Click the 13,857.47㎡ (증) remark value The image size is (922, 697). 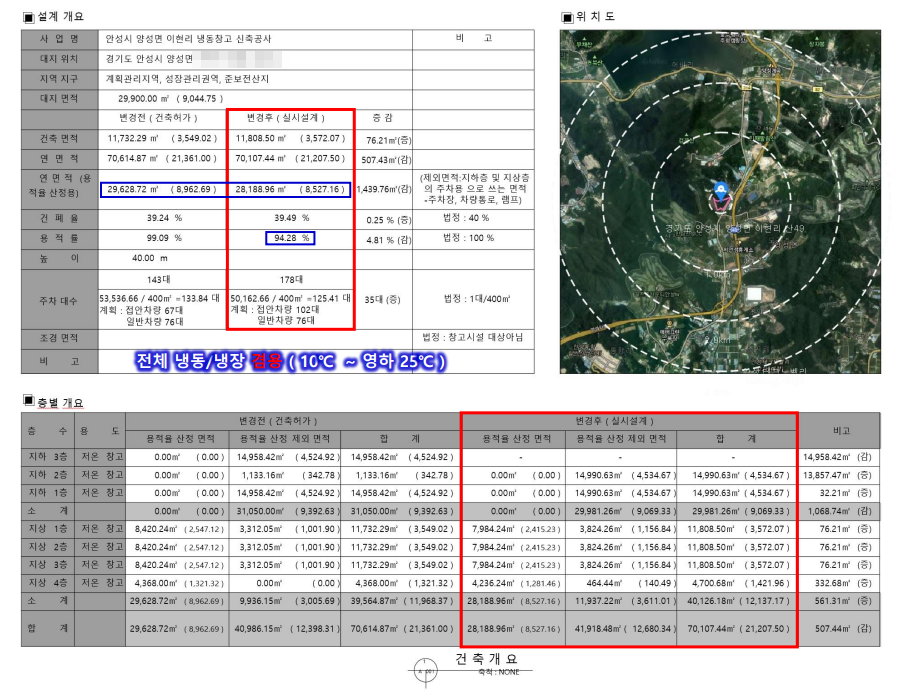[839, 475]
